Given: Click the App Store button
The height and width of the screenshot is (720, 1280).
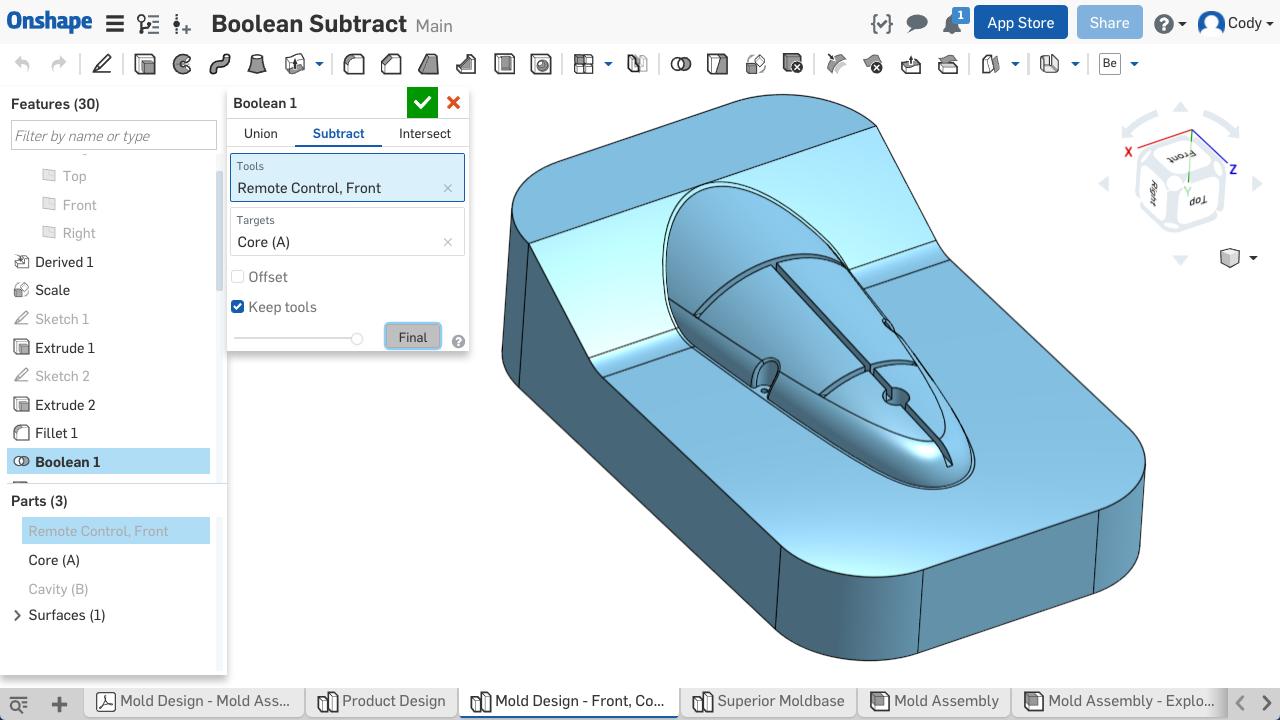Looking at the screenshot, I should pos(1020,23).
